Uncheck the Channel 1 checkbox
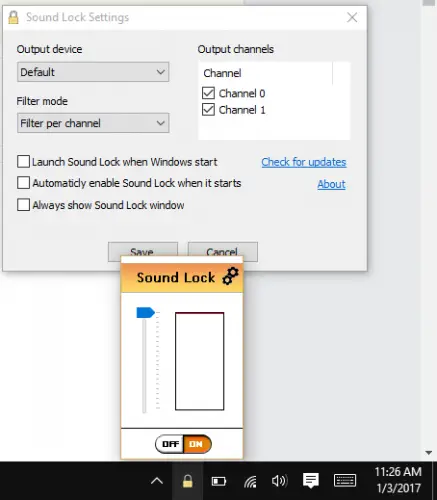 [208, 109]
